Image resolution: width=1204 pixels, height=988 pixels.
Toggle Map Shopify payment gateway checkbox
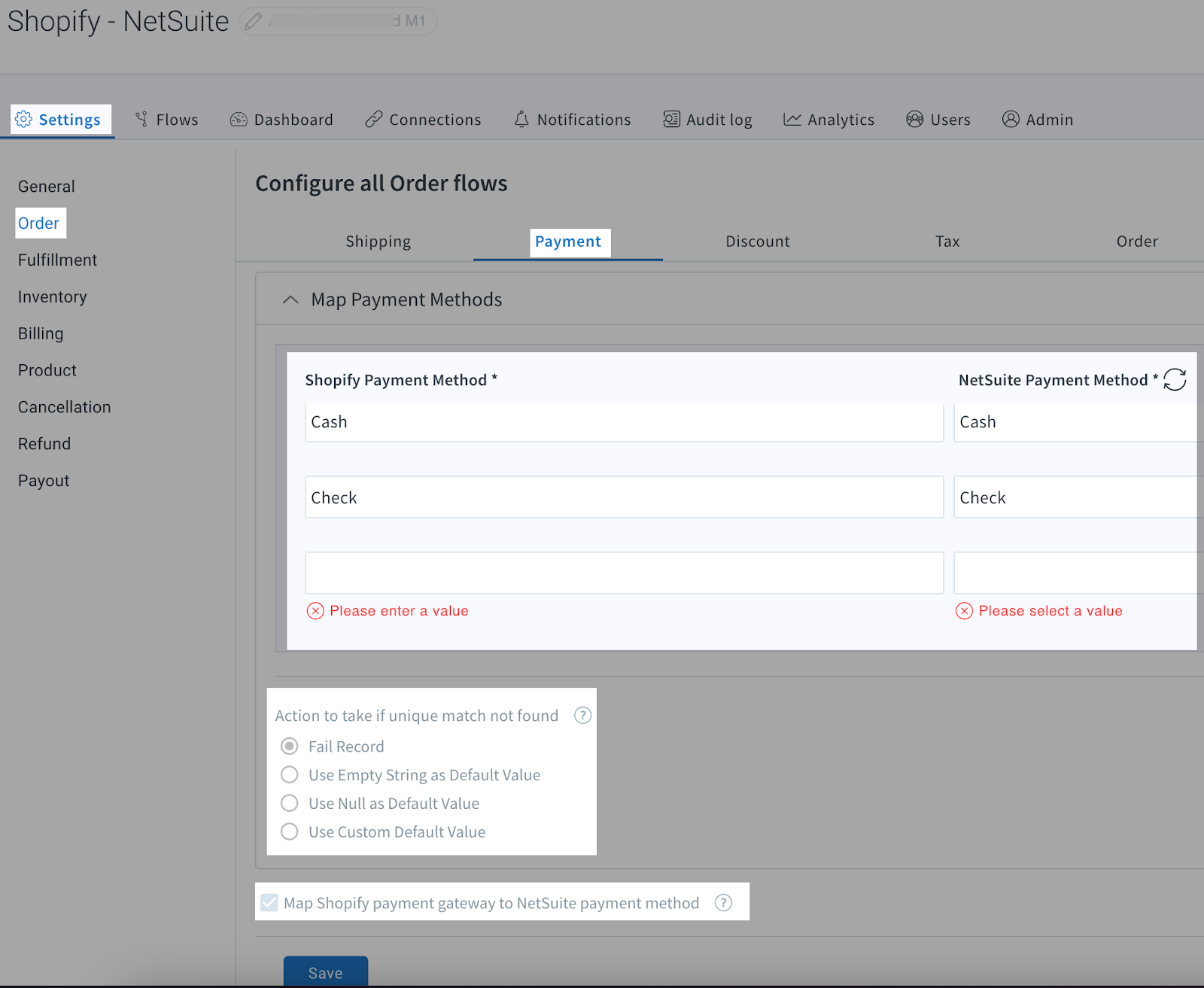pyautogui.click(x=269, y=903)
